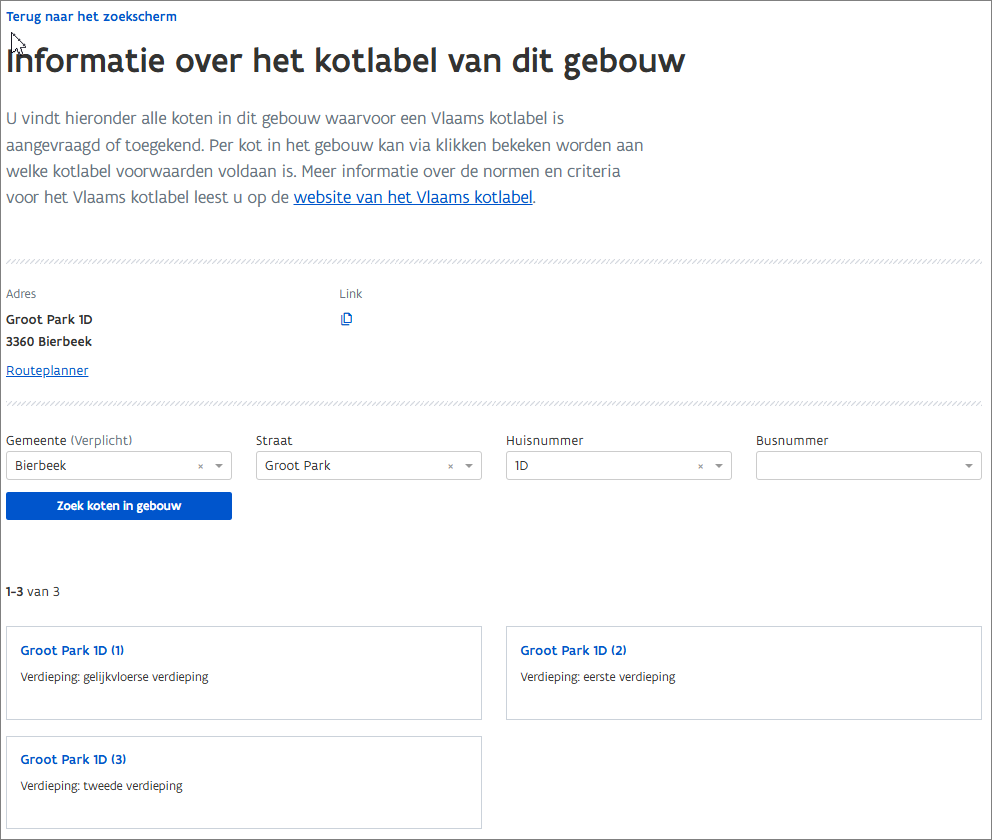
Task: Open Groot Park 1D (2) kot
Action: coord(573,651)
